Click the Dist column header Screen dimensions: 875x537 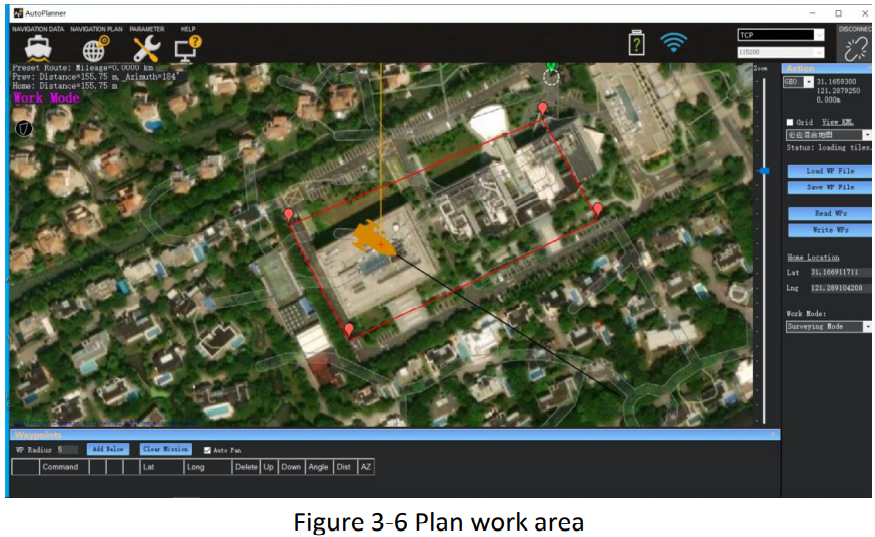[344, 467]
